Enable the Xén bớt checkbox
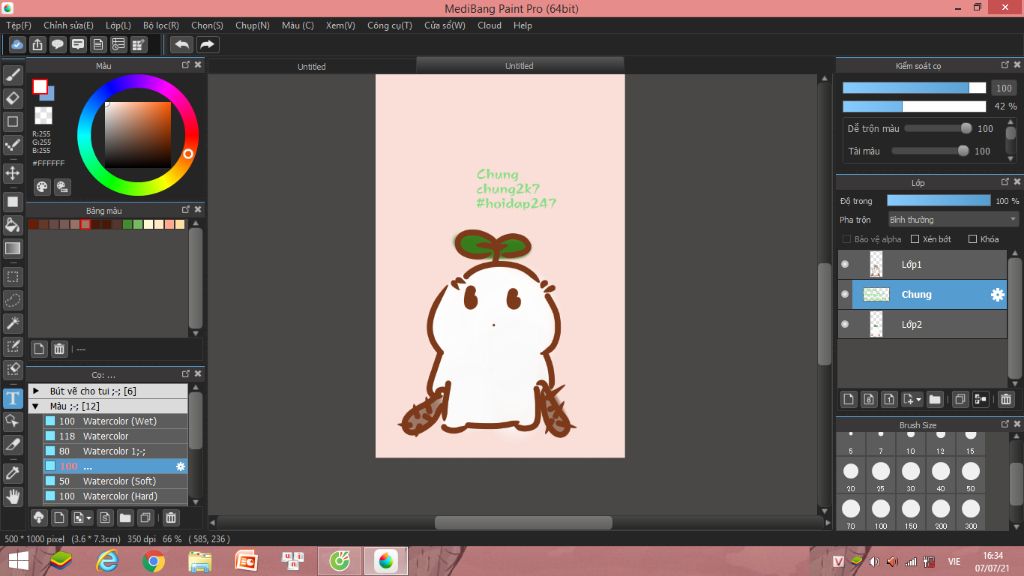The image size is (1024, 576). click(x=915, y=239)
